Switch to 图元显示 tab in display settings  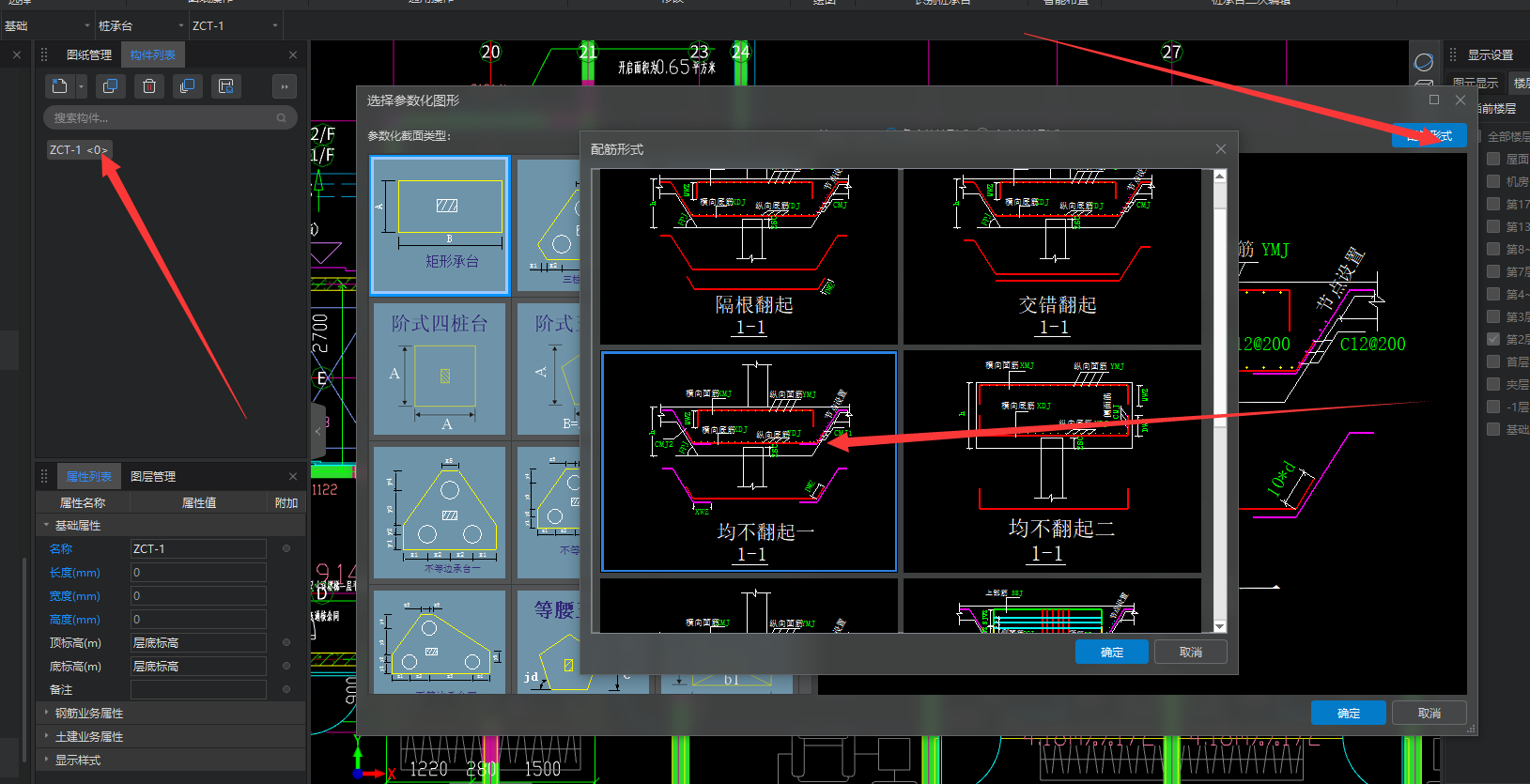(1476, 83)
